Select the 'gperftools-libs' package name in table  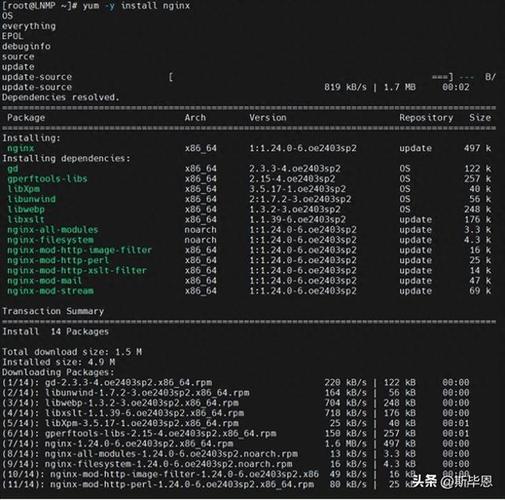[x=47, y=179]
